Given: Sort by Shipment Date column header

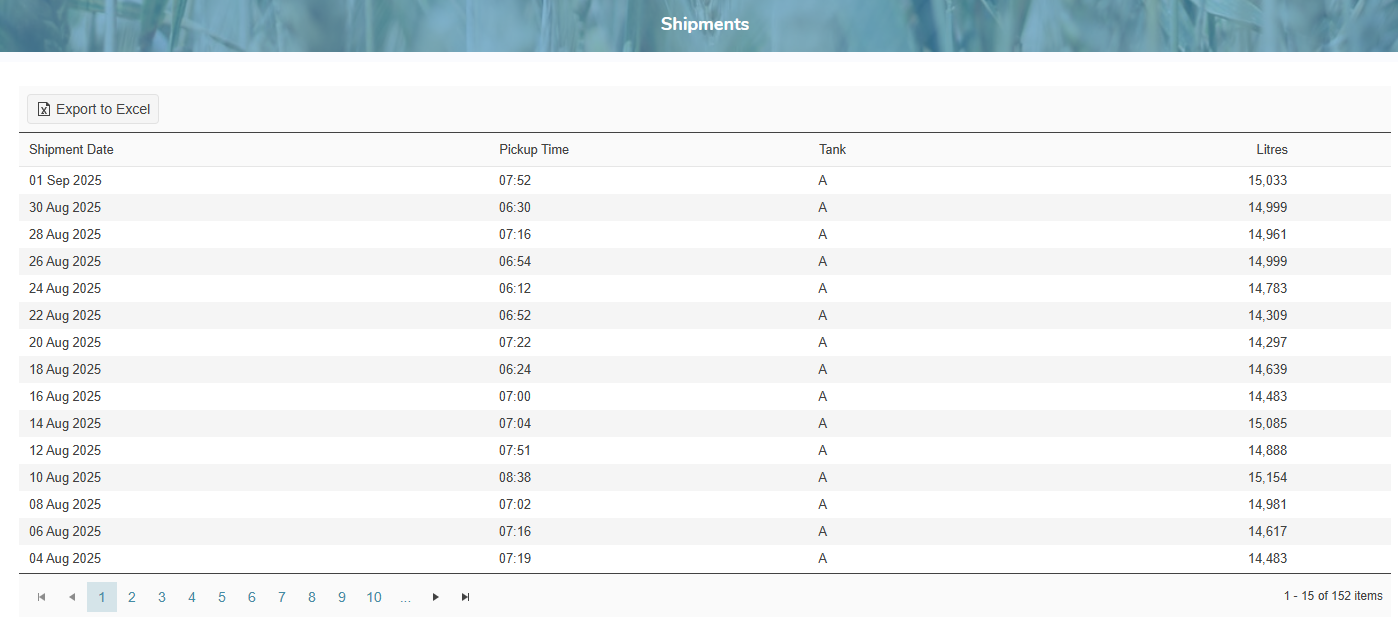Looking at the screenshot, I should (71, 150).
